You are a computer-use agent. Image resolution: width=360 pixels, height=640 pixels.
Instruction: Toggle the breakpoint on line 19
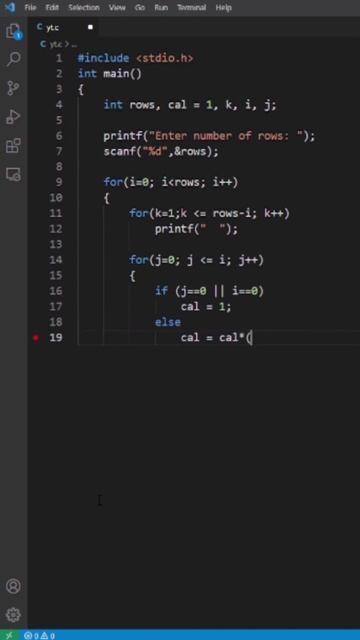coord(36,338)
